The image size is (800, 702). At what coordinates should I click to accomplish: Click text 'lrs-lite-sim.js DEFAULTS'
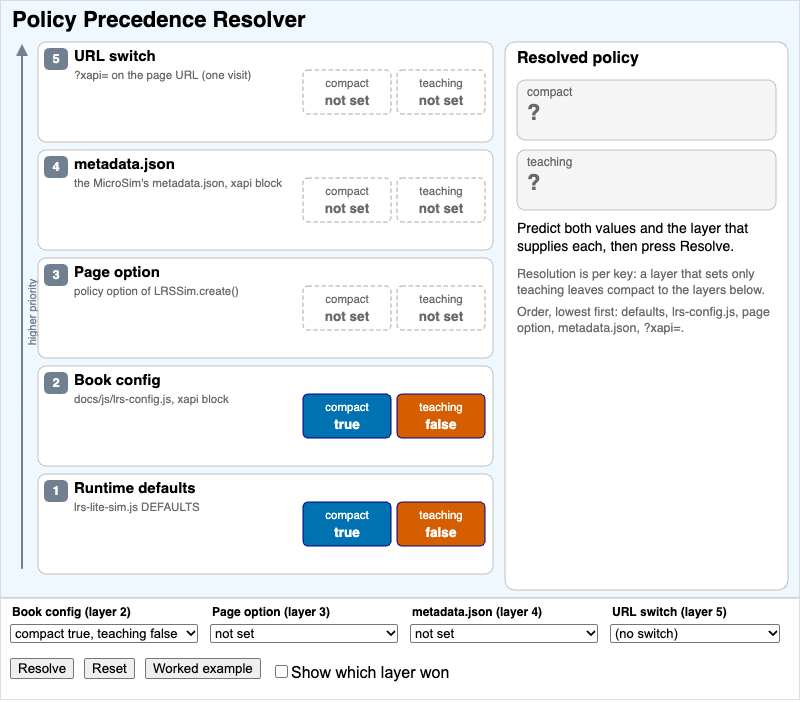tap(137, 507)
